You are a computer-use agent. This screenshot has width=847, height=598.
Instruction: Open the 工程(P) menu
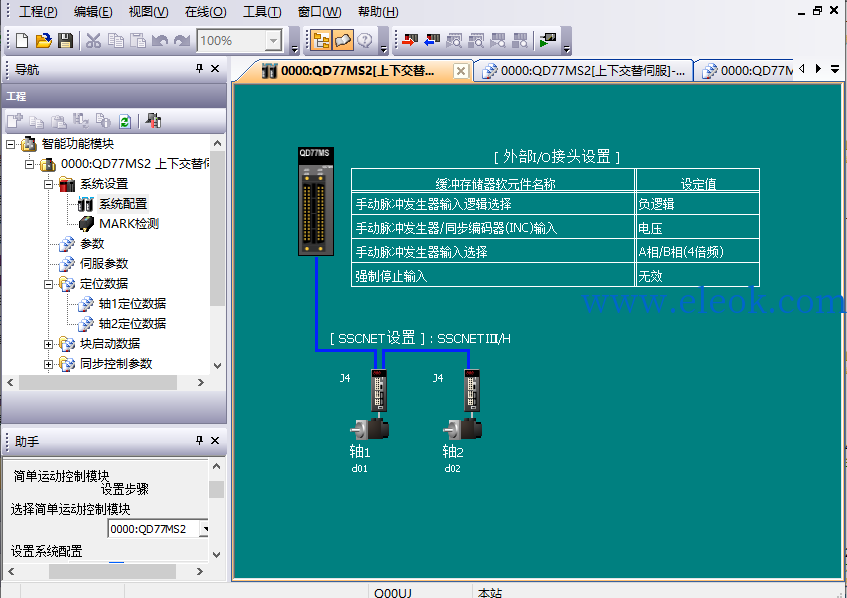click(x=38, y=11)
